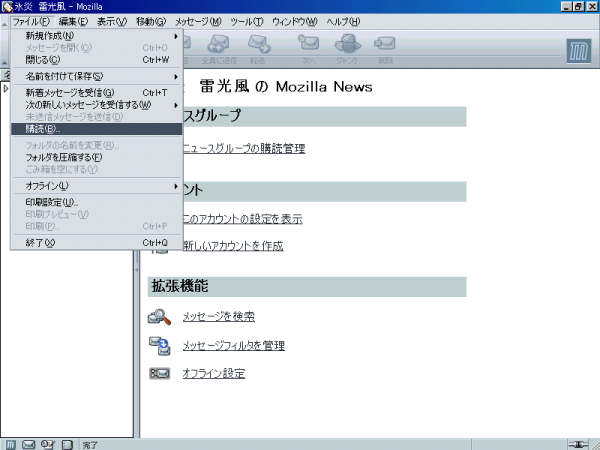Expand 次の新しいメッセージを受信する(W) submenu
This screenshot has width=600, height=450.
[97, 105]
